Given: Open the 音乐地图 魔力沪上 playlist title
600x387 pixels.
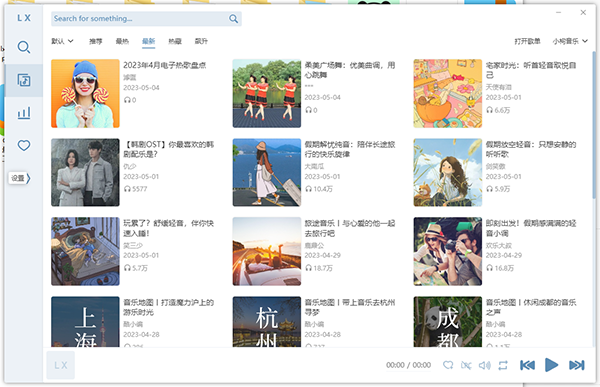Looking at the screenshot, I should tap(168, 307).
